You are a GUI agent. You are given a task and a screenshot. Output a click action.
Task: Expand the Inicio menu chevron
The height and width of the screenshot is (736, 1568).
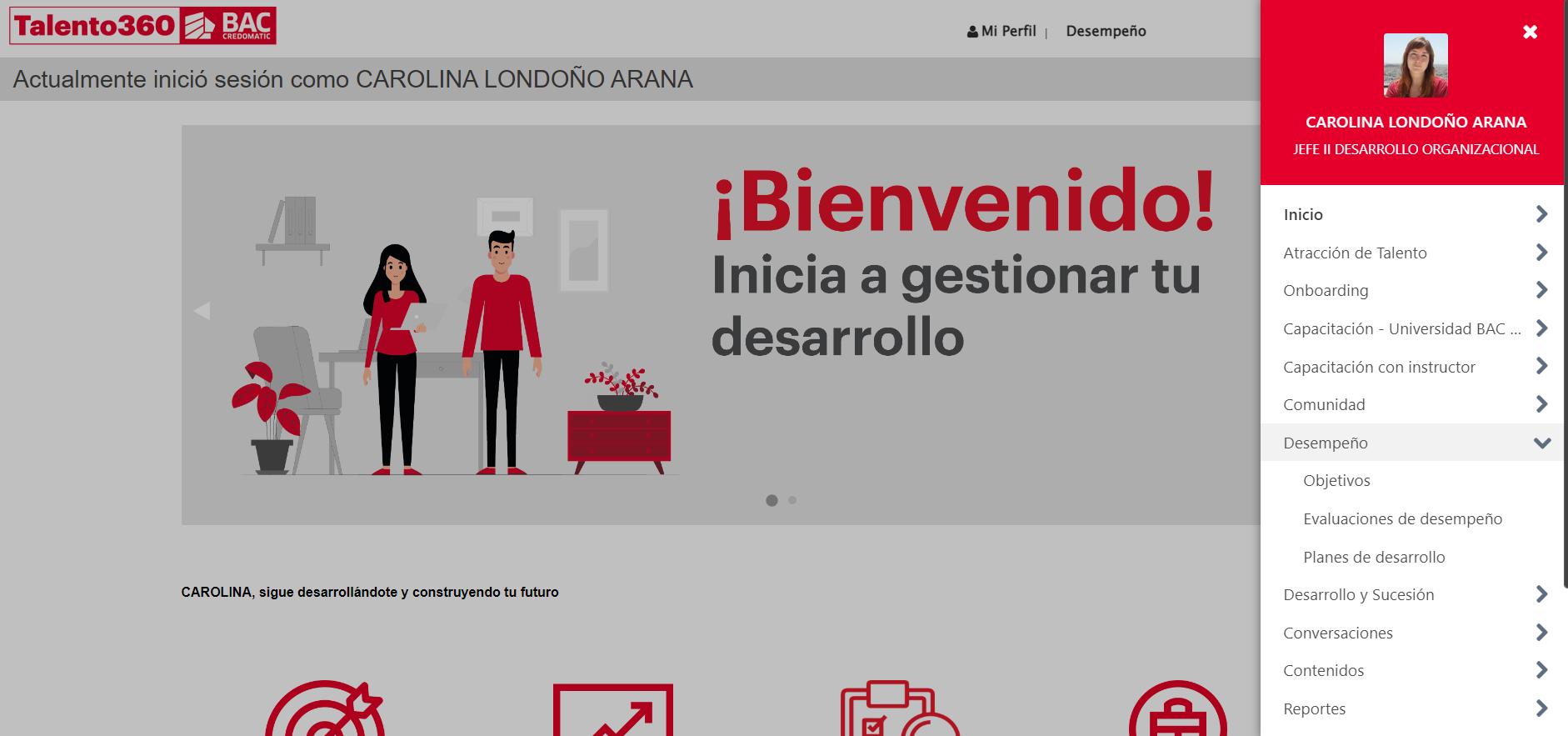[1541, 214]
